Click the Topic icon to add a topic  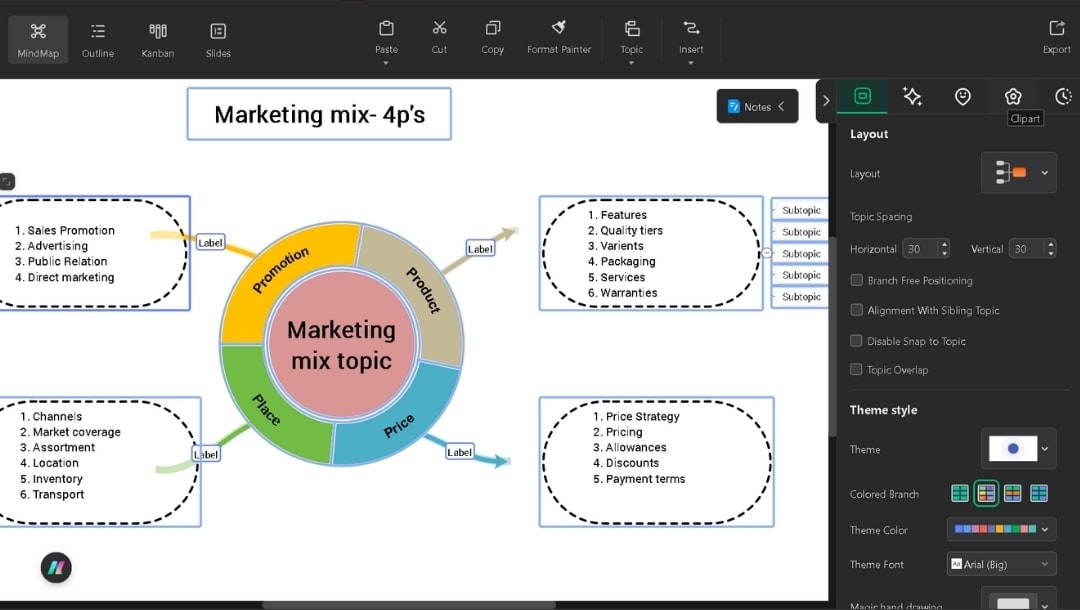(631, 37)
